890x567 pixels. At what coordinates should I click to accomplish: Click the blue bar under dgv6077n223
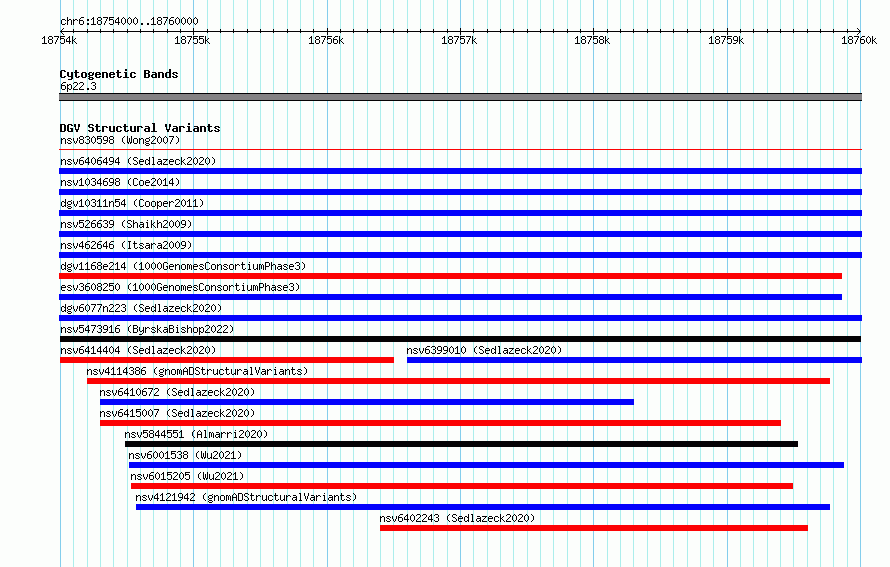[x=460, y=318]
